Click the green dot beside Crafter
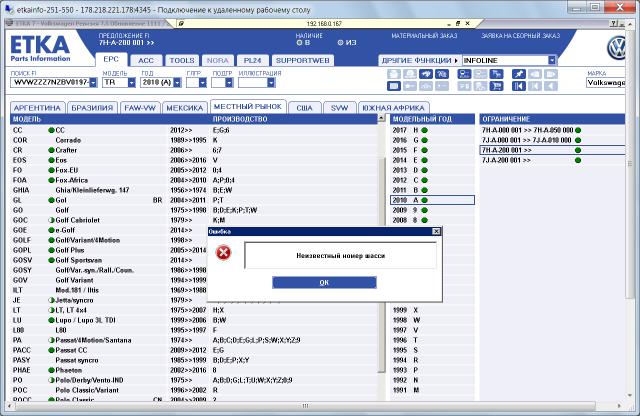 tap(51, 150)
